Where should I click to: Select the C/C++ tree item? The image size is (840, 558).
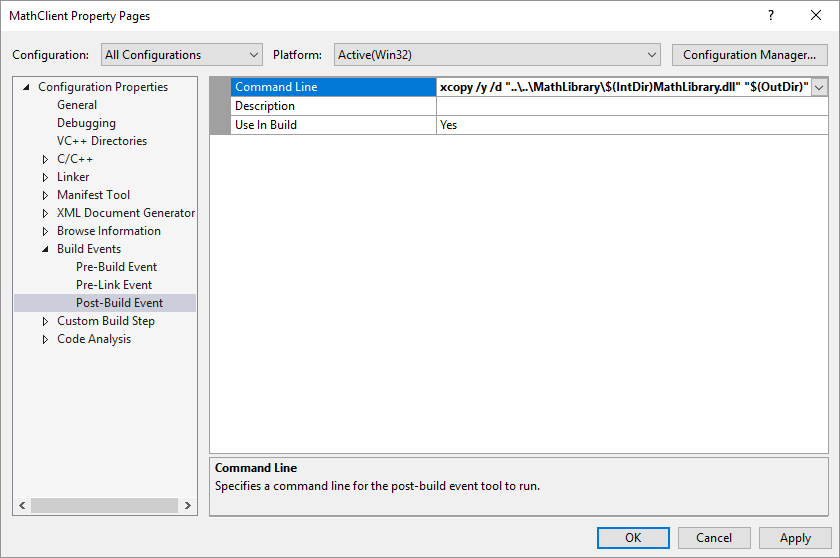(x=75, y=159)
